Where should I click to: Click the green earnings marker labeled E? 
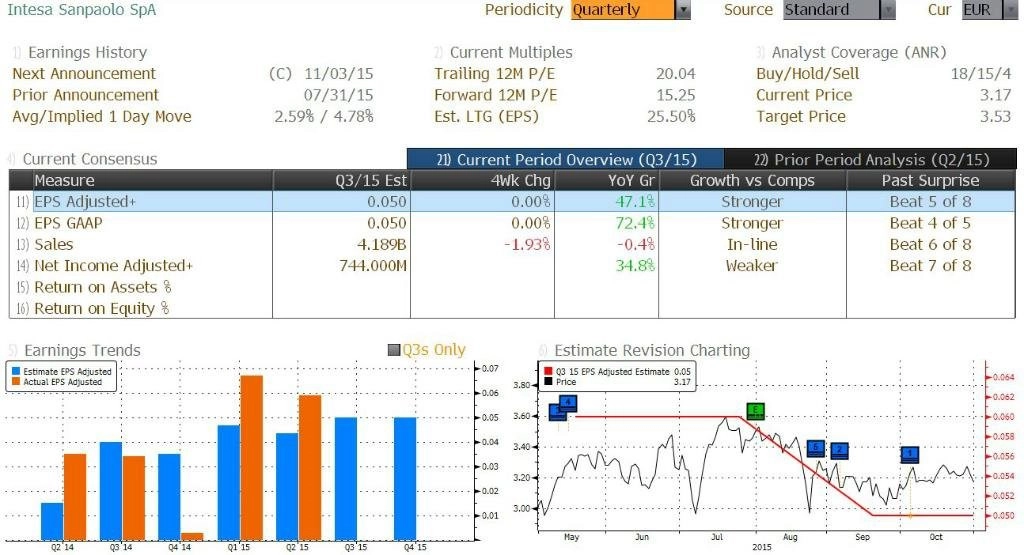pyautogui.click(x=755, y=411)
